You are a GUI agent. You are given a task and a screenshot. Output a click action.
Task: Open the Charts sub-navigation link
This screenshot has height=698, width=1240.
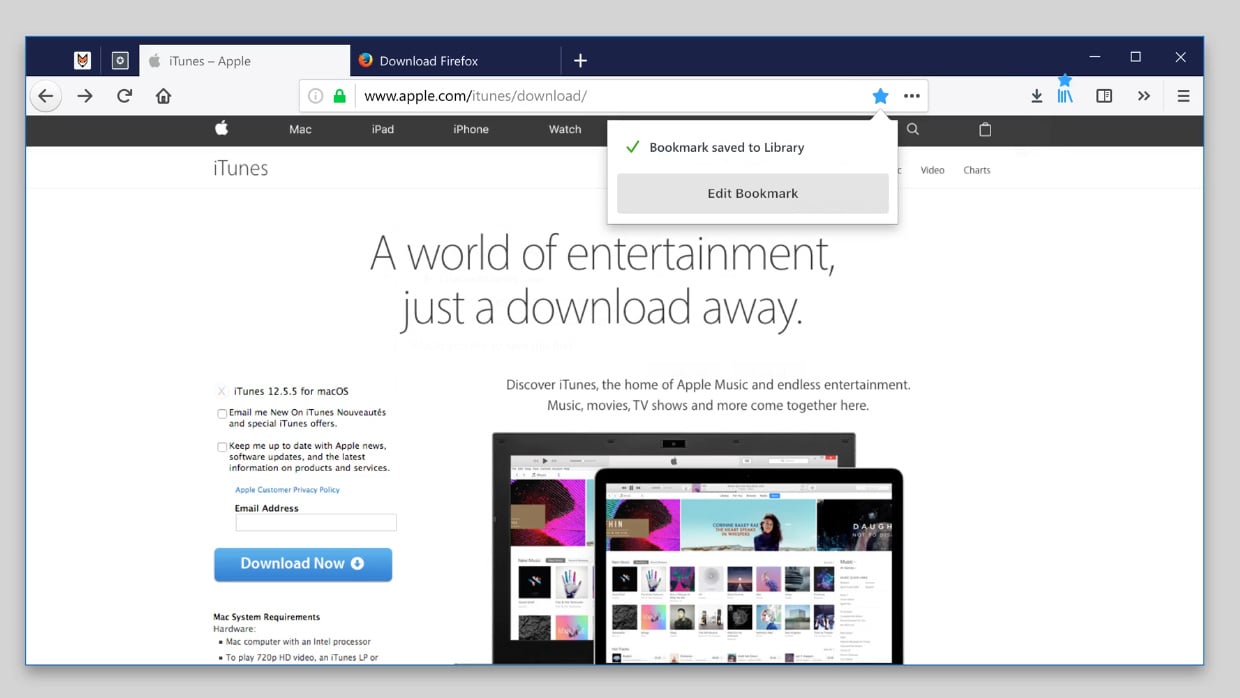(x=977, y=170)
